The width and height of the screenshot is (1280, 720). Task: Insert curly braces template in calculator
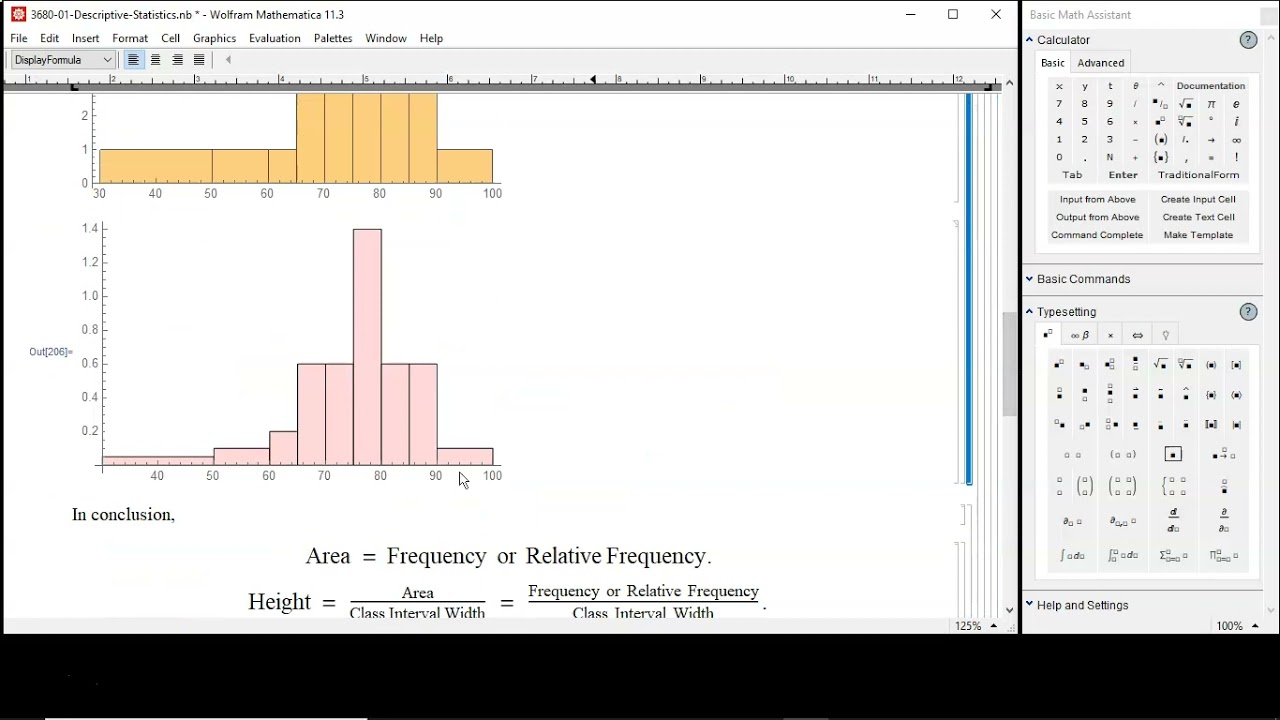tap(1160, 158)
